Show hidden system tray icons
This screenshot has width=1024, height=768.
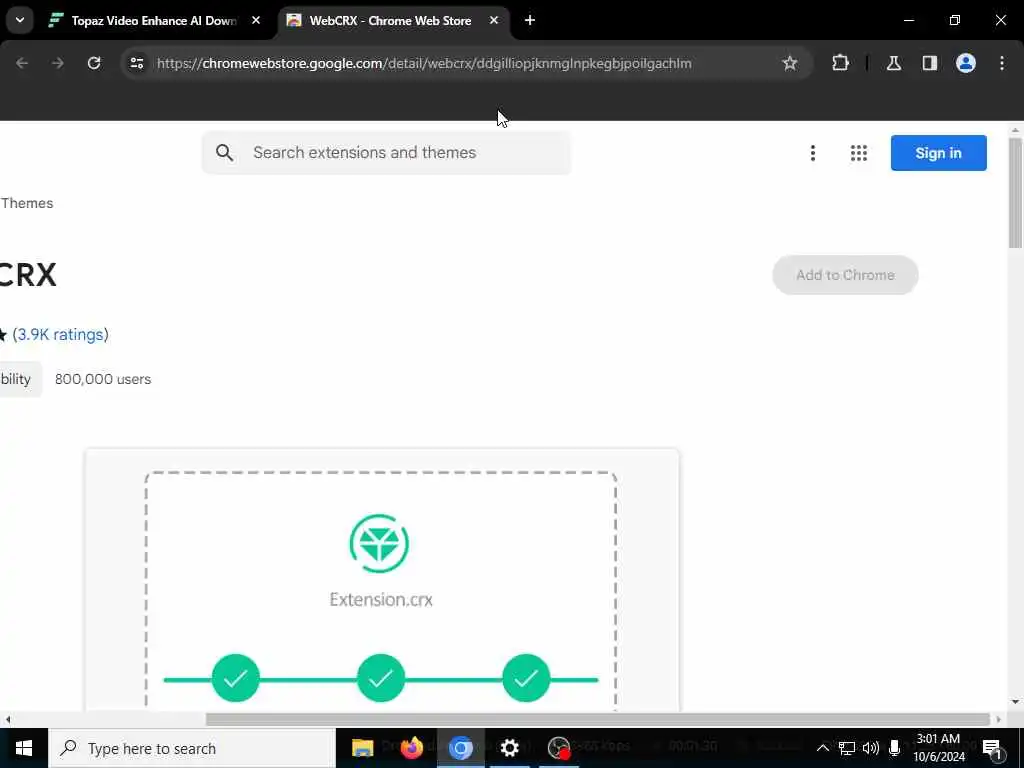pos(822,748)
